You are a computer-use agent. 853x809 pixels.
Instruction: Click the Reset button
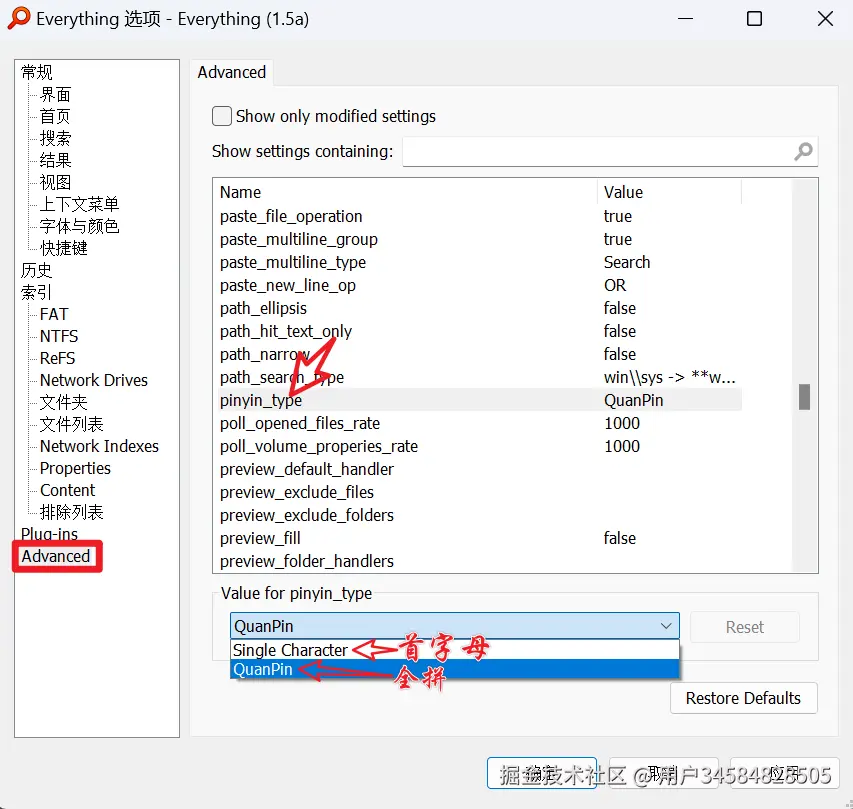[x=745, y=627]
